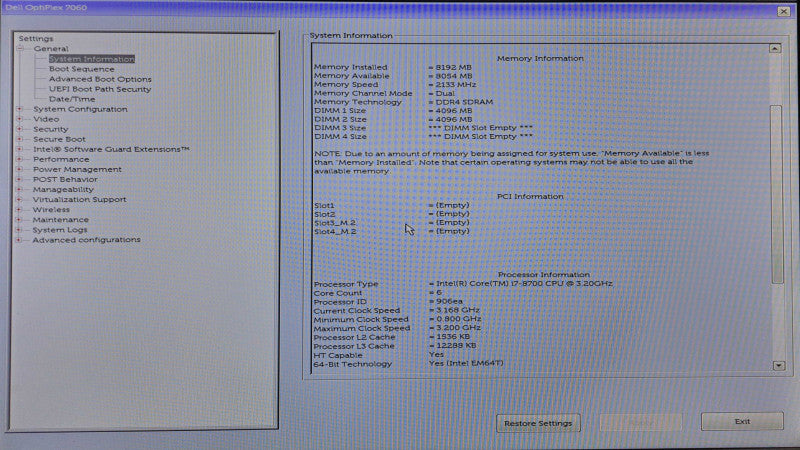Select the Performance category label

coord(61,159)
